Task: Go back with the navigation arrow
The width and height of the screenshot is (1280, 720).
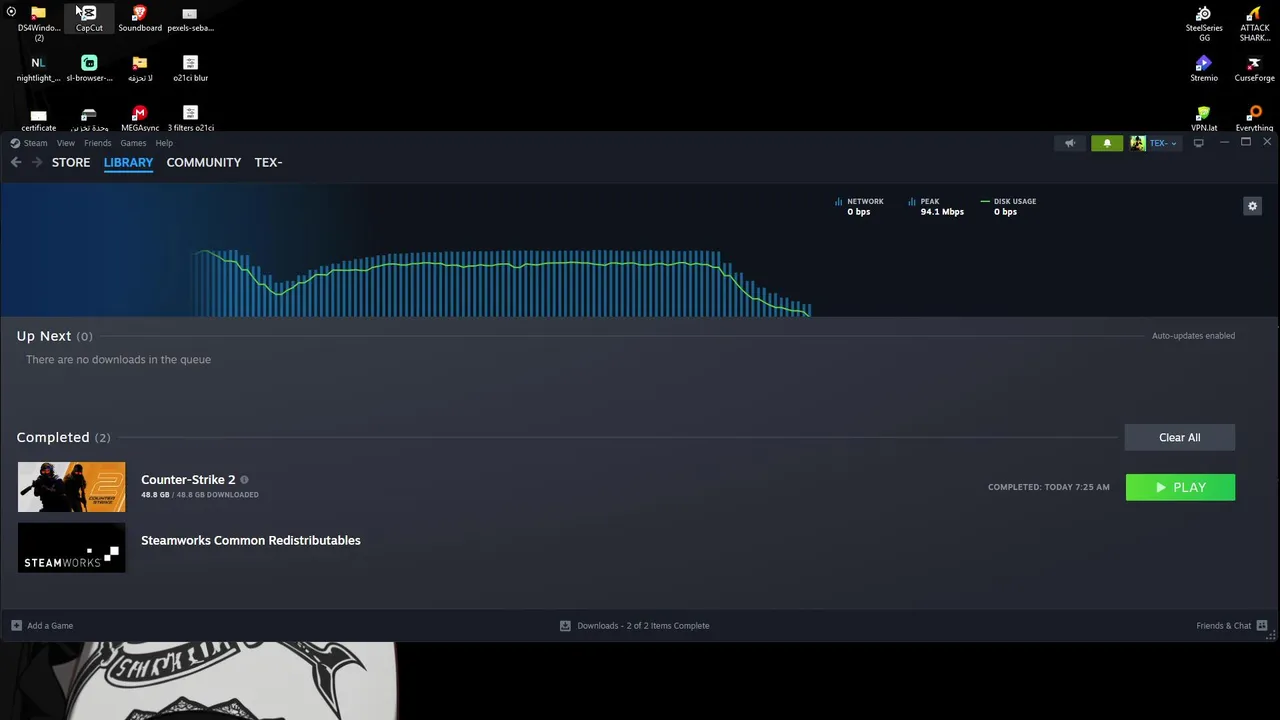Action: (x=16, y=162)
